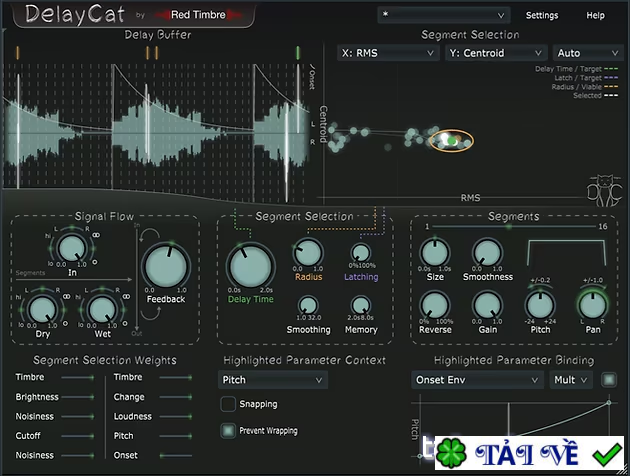
Task: Click the Red Timbre brand link
Action: (x=197, y=15)
